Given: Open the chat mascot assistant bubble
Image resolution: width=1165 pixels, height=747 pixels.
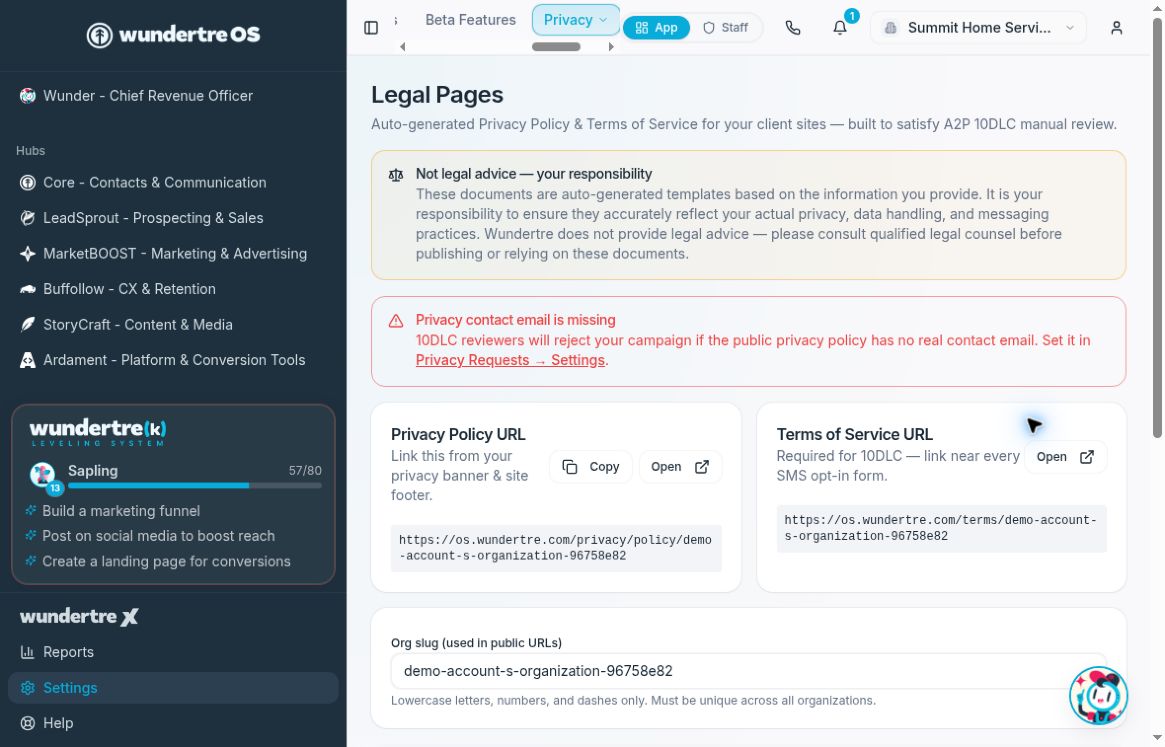Looking at the screenshot, I should click(1098, 696).
